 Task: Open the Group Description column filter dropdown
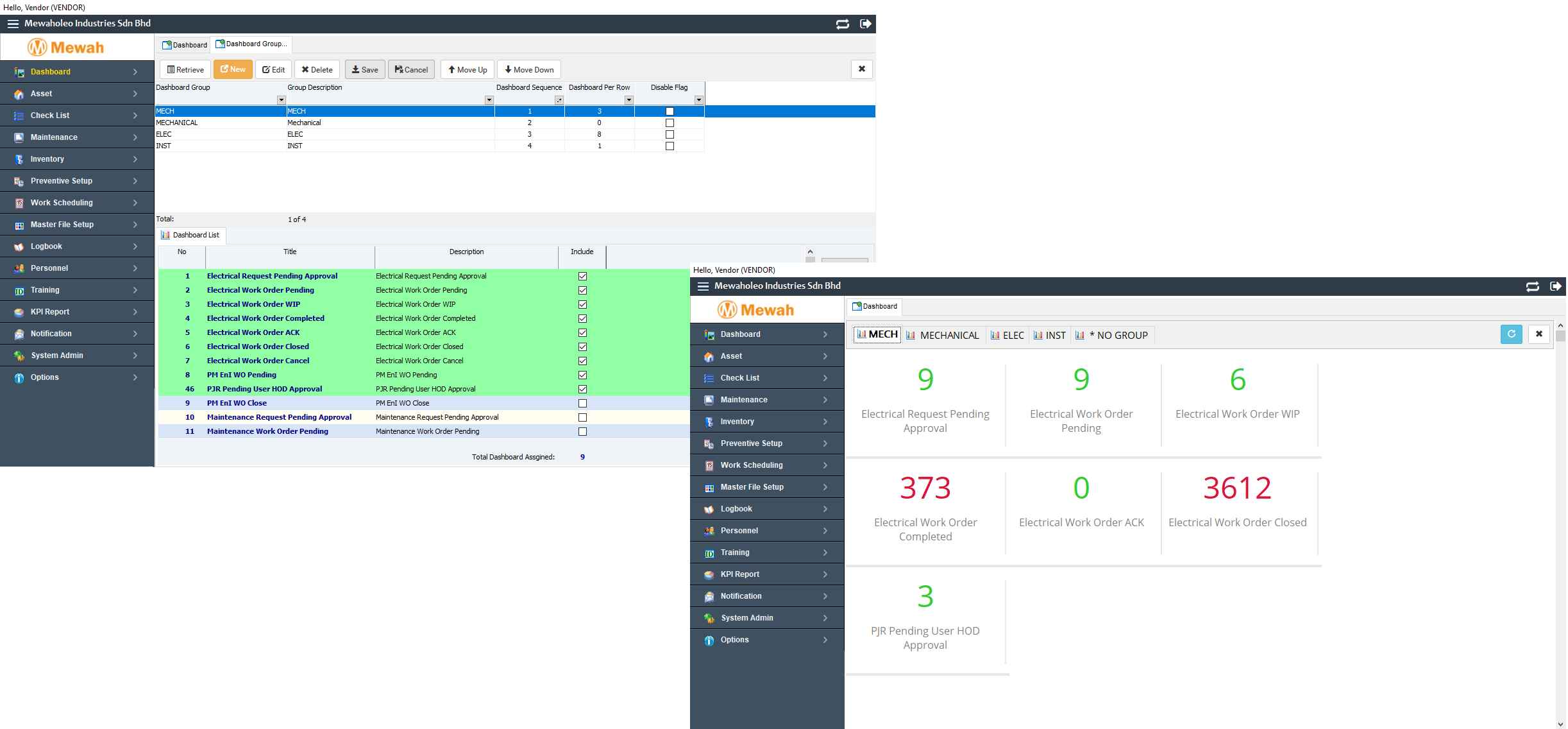(x=489, y=100)
